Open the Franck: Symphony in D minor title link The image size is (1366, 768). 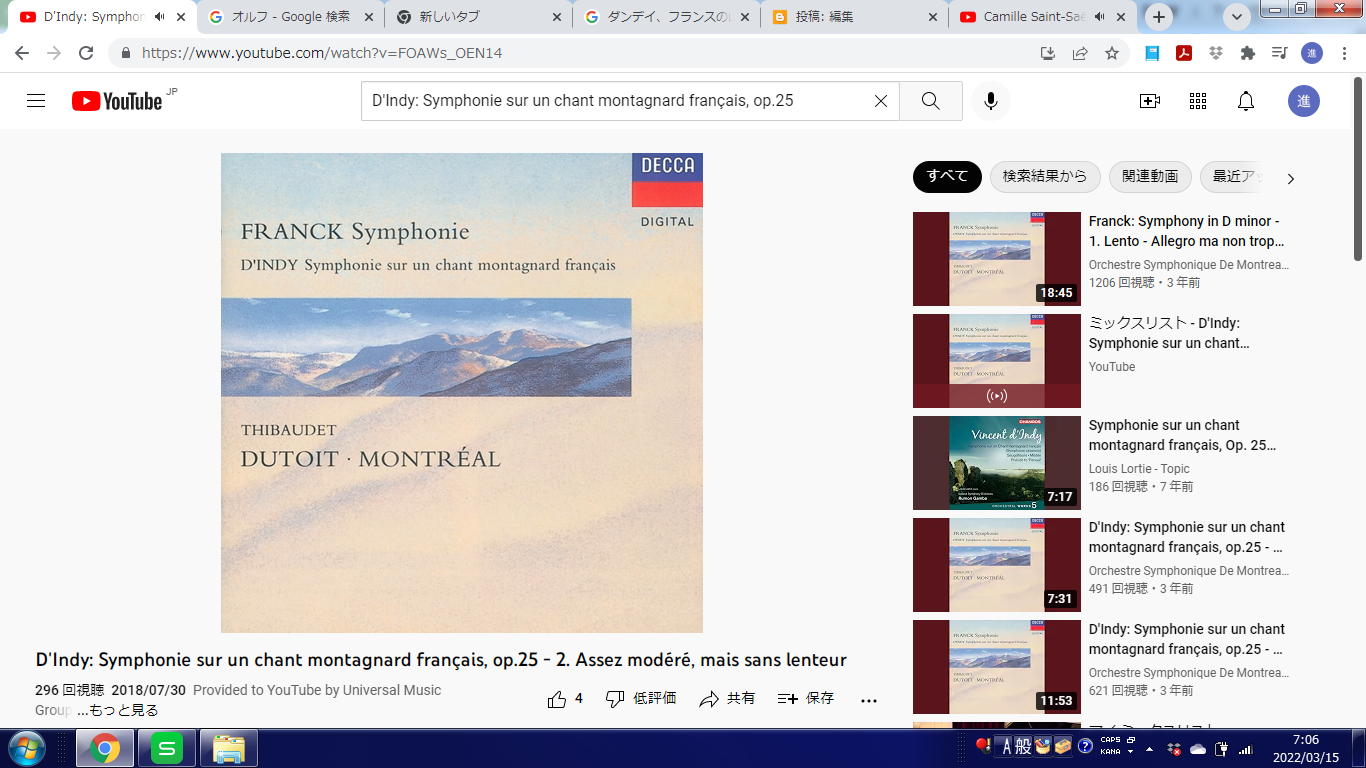click(1186, 231)
